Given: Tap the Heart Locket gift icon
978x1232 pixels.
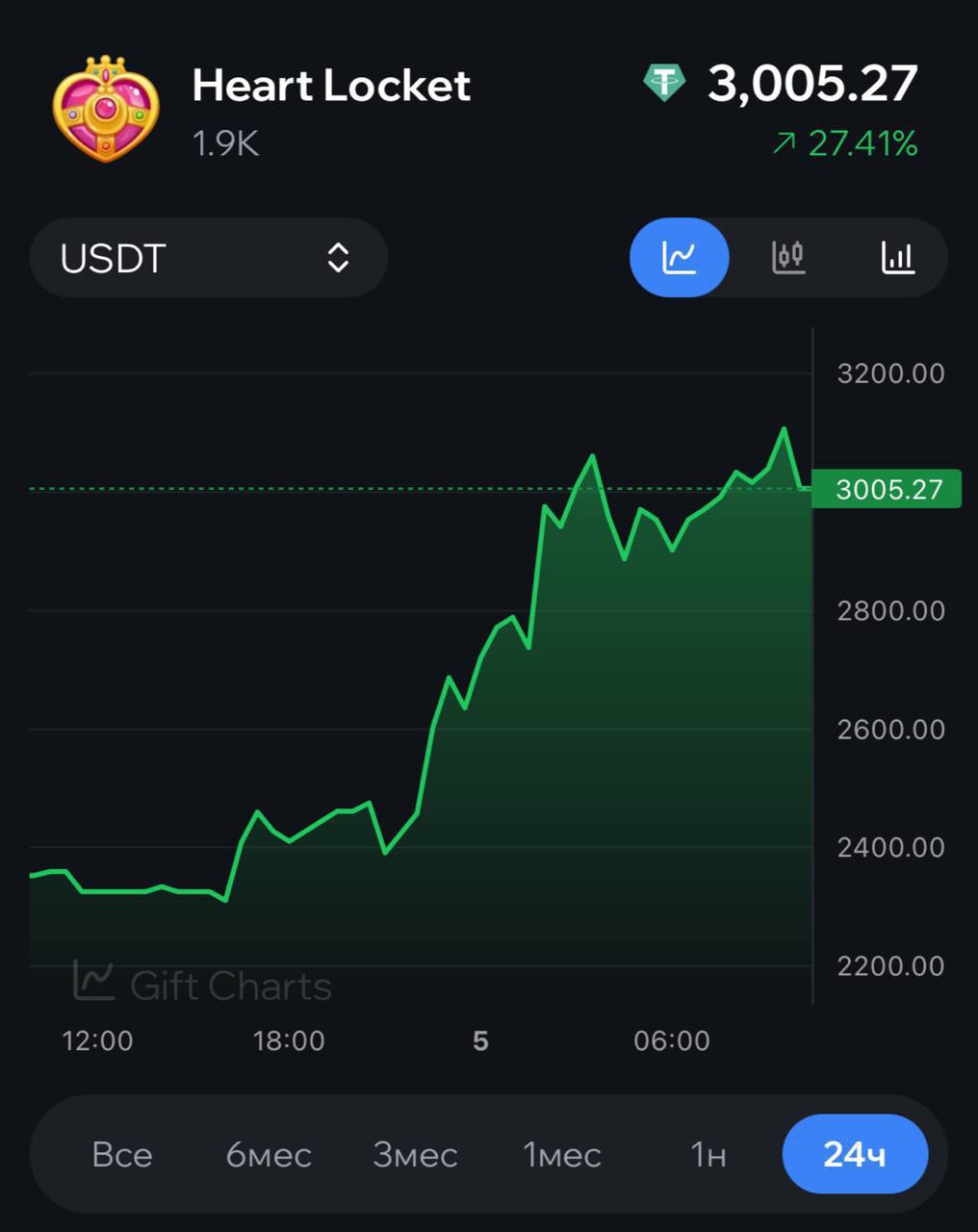Looking at the screenshot, I should click(106, 110).
